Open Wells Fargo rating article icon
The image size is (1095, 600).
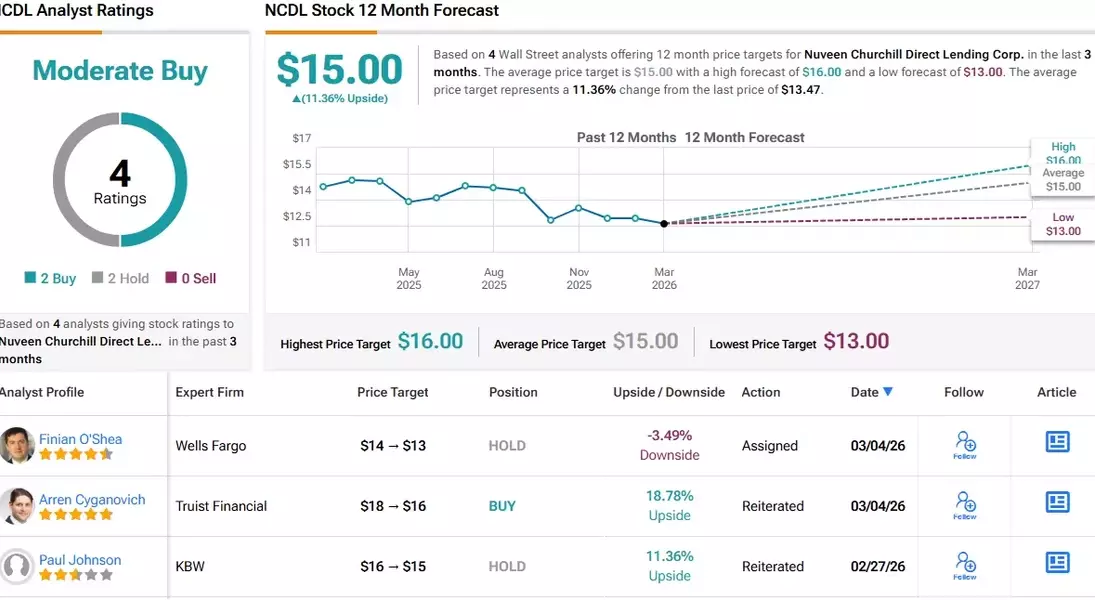(x=1057, y=442)
